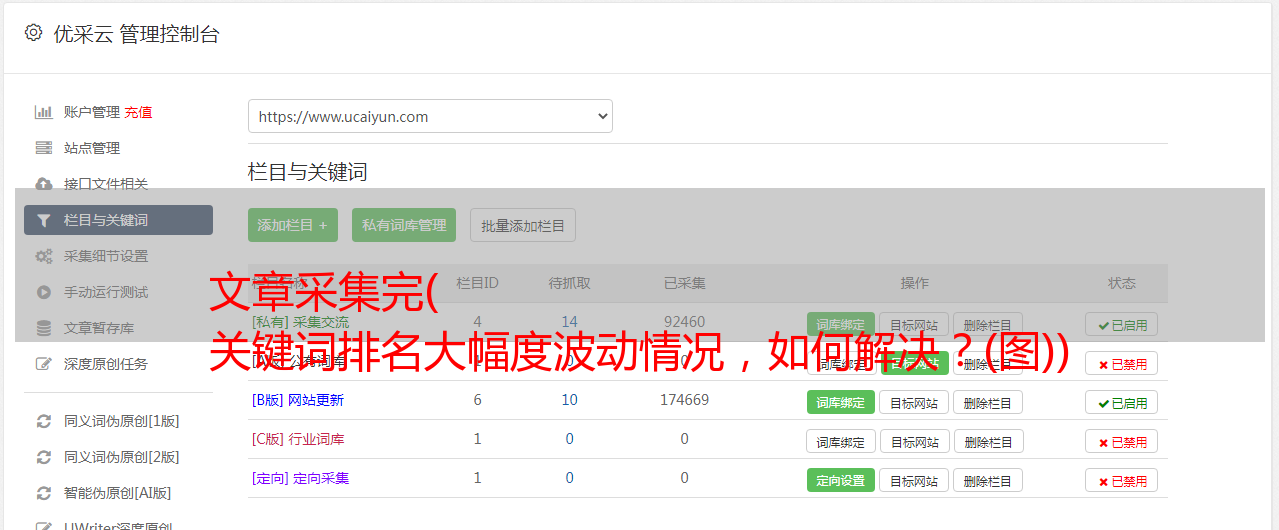Click the 操作 table header
This screenshot has width=1279, height=530.
914,283
